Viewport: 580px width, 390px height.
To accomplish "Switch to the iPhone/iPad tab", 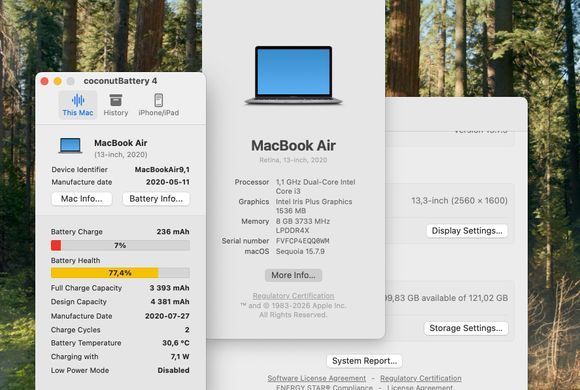I will [x=158, y=105].
